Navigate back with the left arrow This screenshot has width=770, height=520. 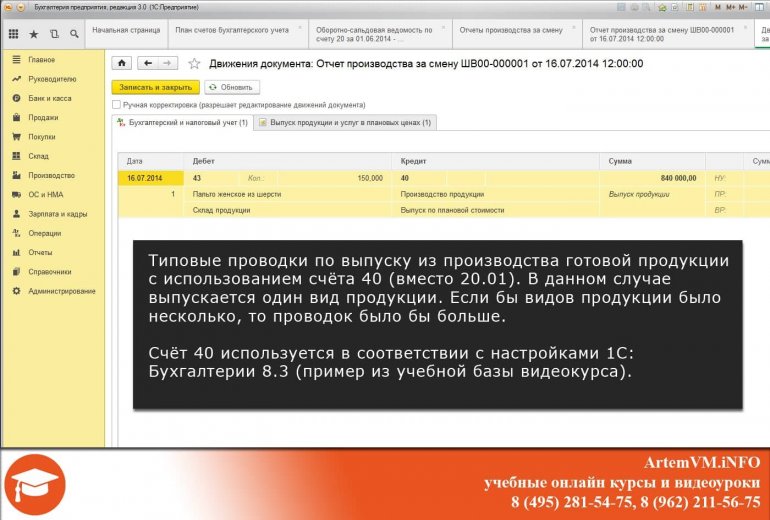(x=148, y=63)
